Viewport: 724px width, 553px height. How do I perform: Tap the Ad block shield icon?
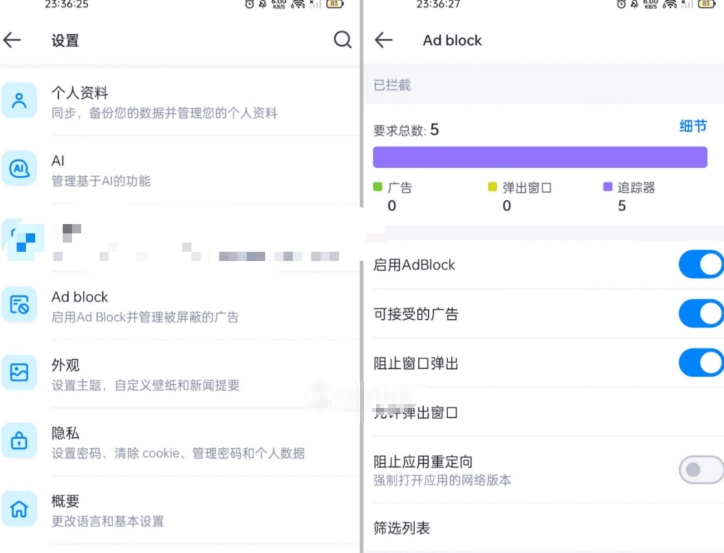pos(19,305)
